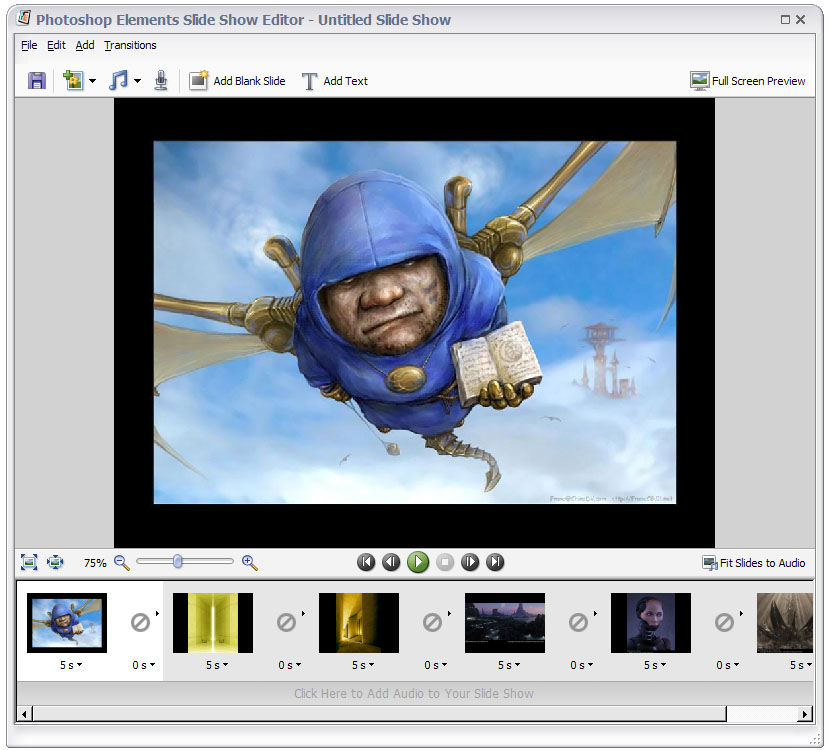Click the zoom slider handle
Screen dimensions: 828x750
(x=178, y=561)
